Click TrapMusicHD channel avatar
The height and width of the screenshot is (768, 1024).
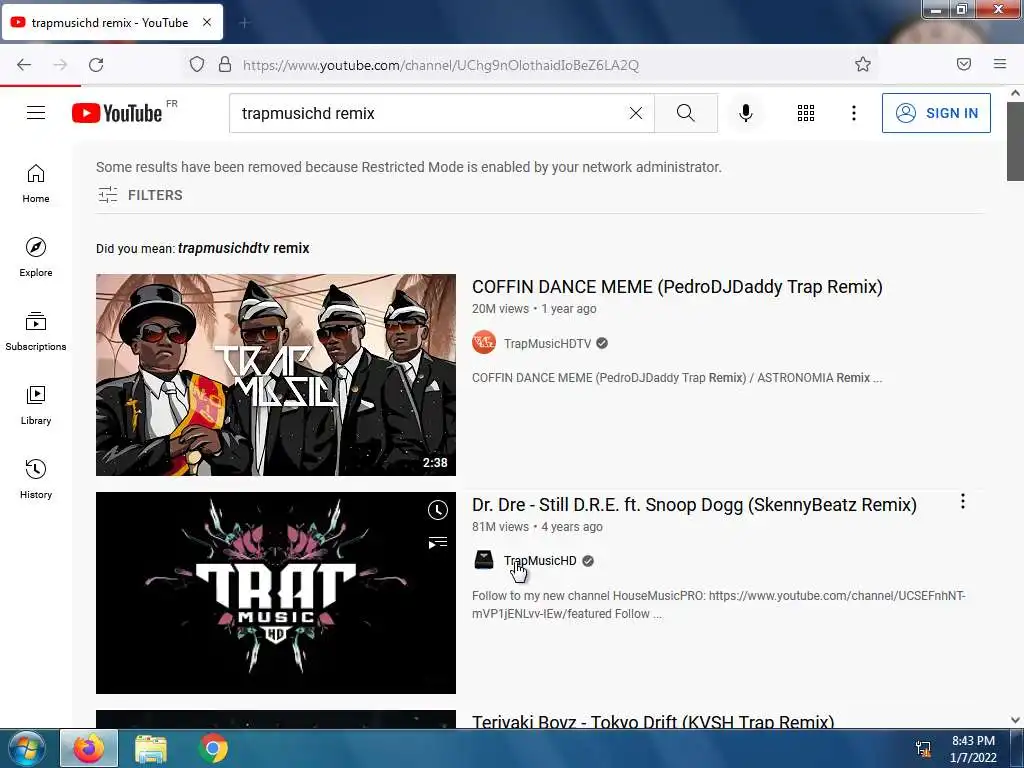(x=484, y=560)
